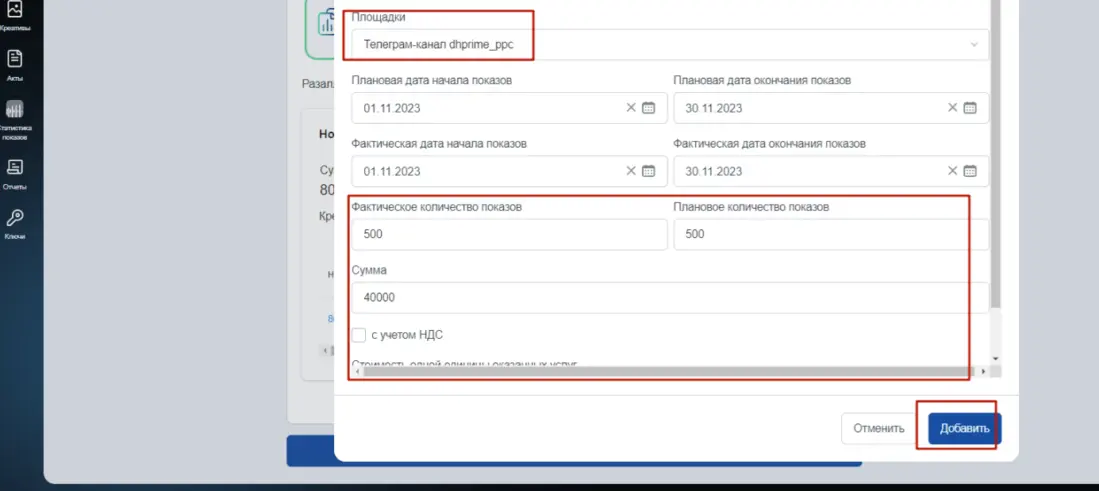Click the horizontal scrollbar left arrow
Image resolution: width=1099 pixels, height=491 pixels.
pos(357,371)
